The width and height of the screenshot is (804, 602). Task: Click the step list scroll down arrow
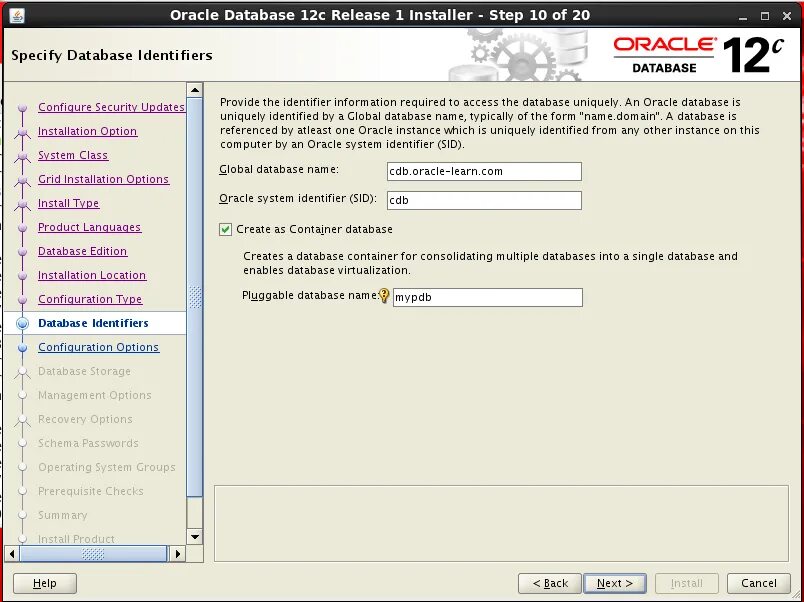195,537
